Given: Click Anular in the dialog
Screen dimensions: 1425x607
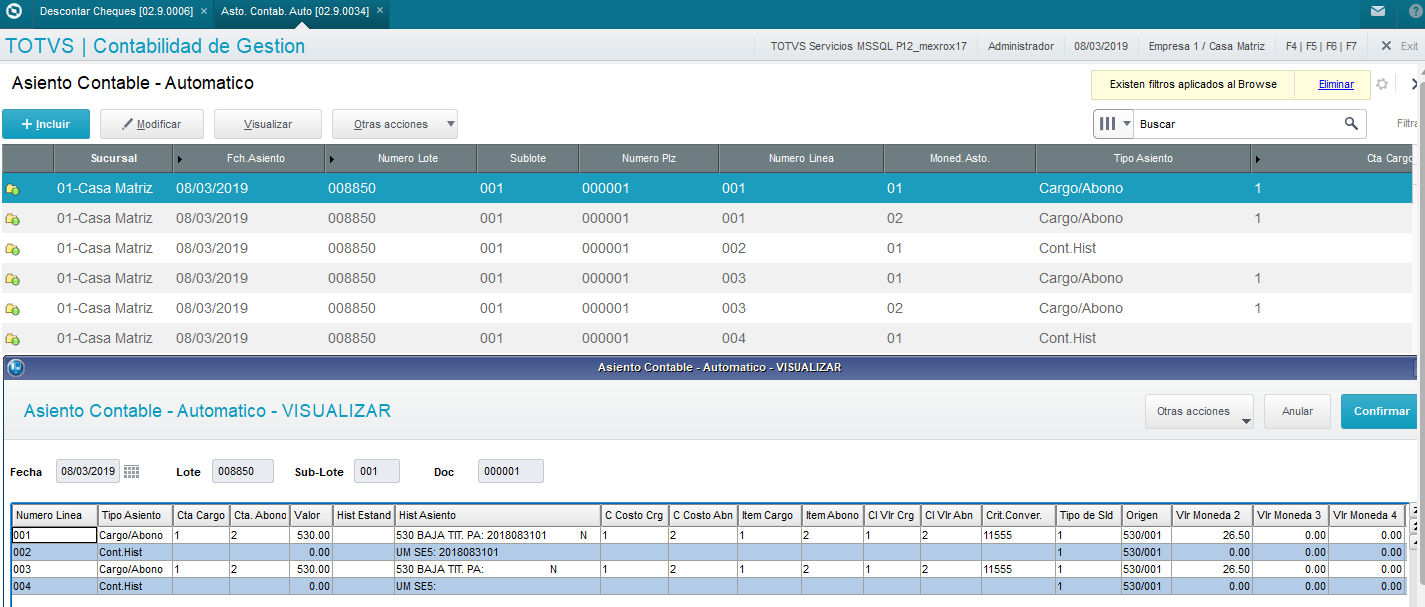Looking at the screenshot, I should pyautogui.click(x=1297, y=411).
